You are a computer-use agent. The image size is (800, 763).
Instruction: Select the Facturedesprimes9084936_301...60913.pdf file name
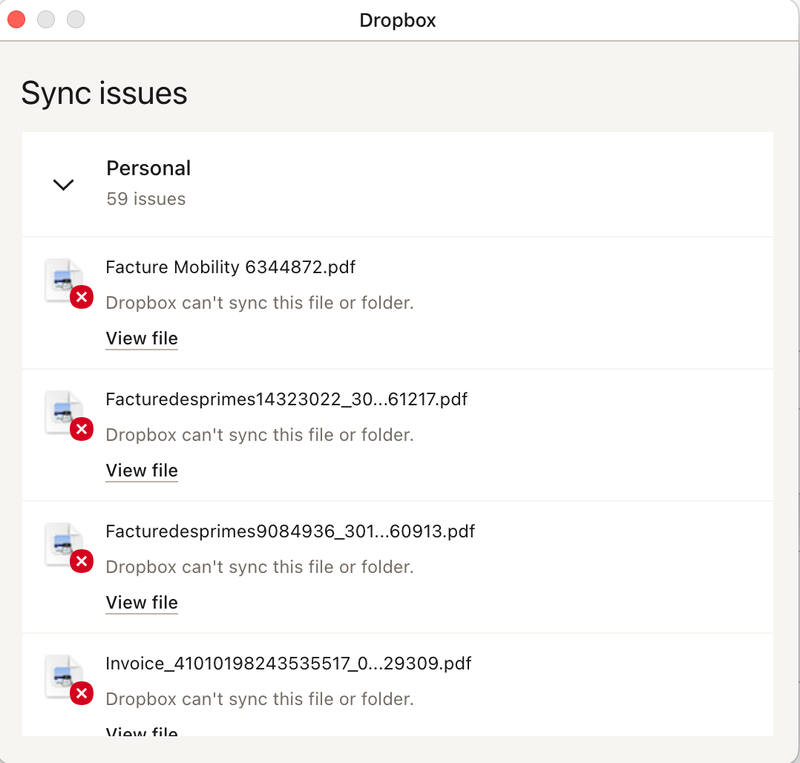[290, 531]
